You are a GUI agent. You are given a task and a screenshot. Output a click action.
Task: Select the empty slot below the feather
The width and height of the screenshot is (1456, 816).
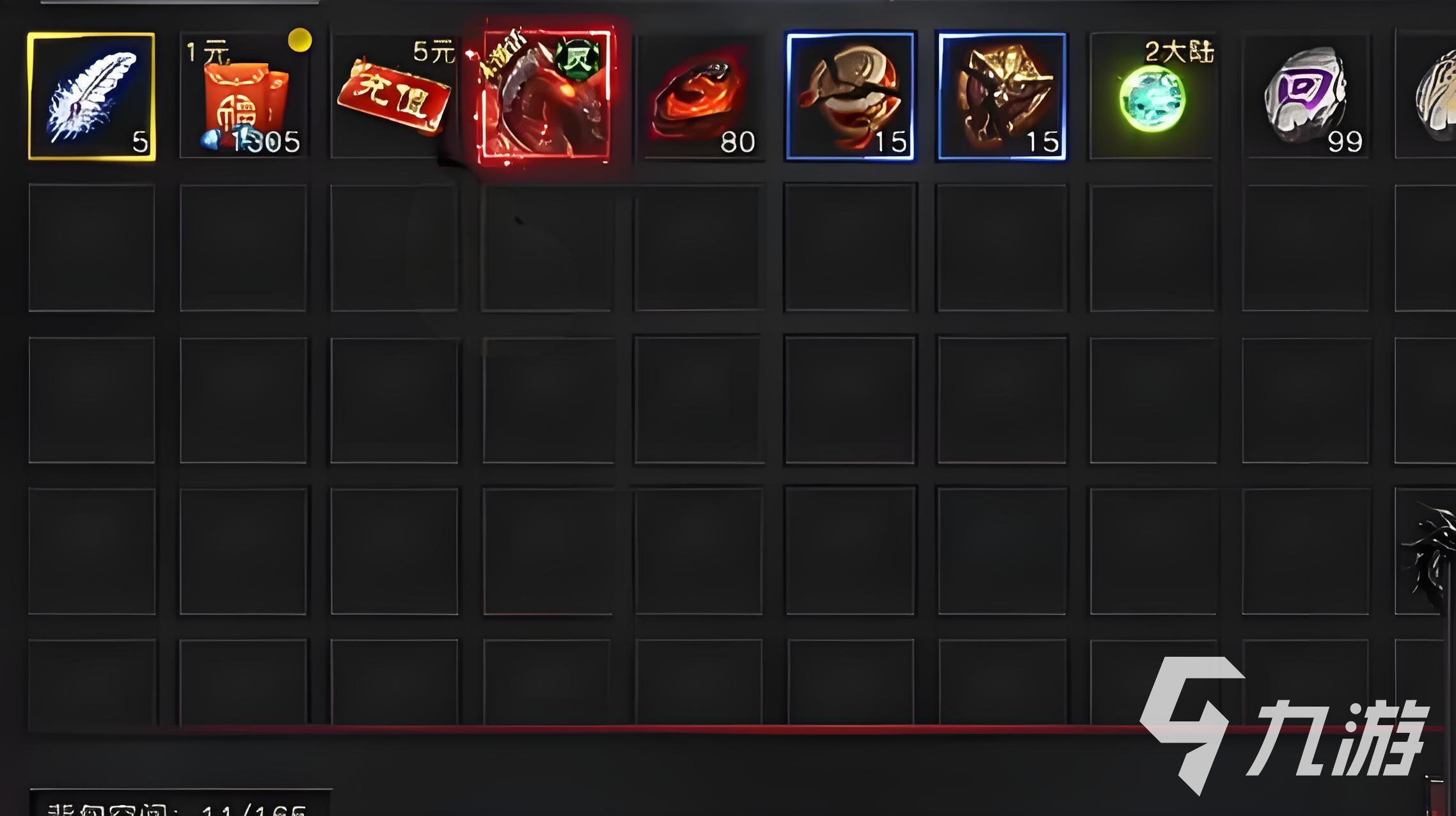91,247
